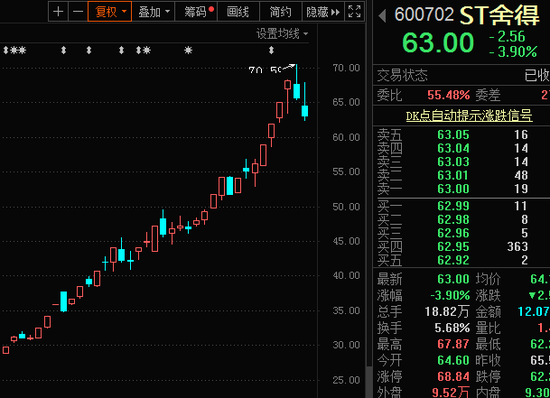The height and width of the screenshot is (398, 550).
Task: Click the 换手 value 5.68%
Action: coord(452,328)
